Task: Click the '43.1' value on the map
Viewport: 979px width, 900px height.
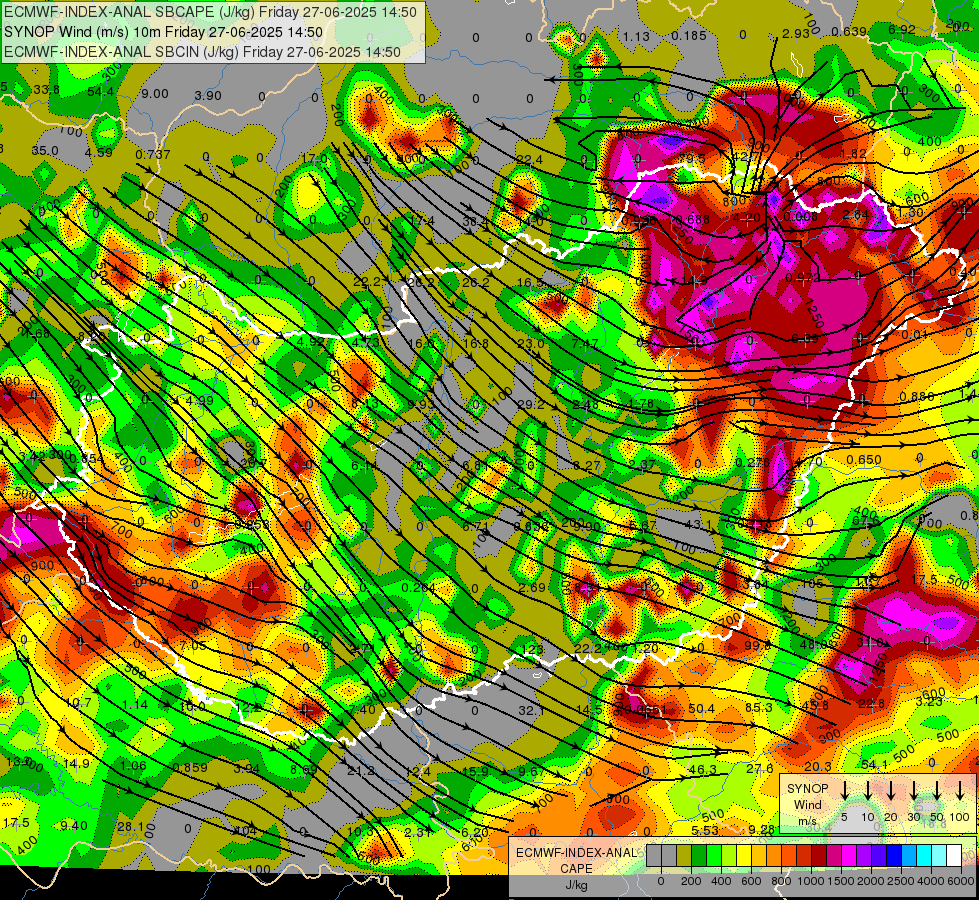Action: coord(699,525)
